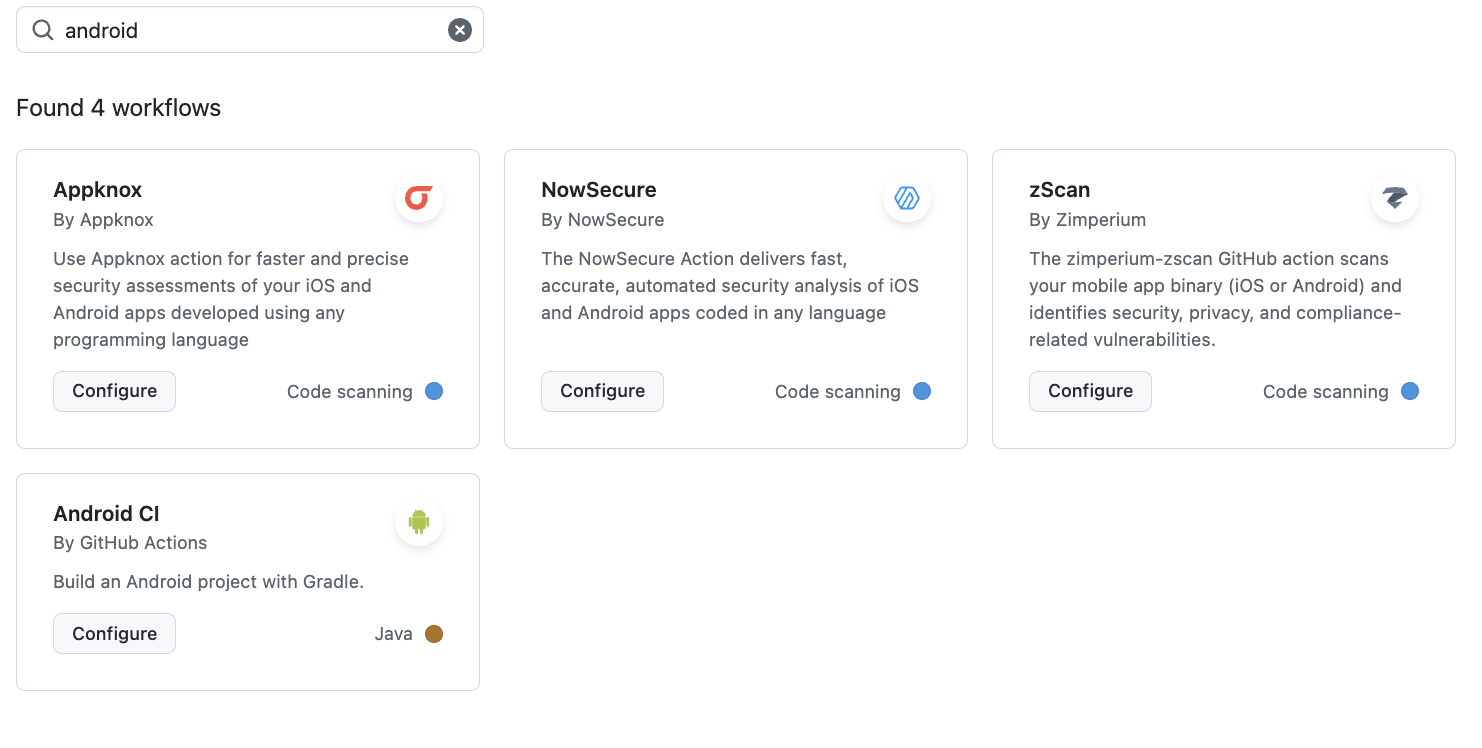Click the search magnifier icon
1482x748 pixels.
(x=42, y=30)
